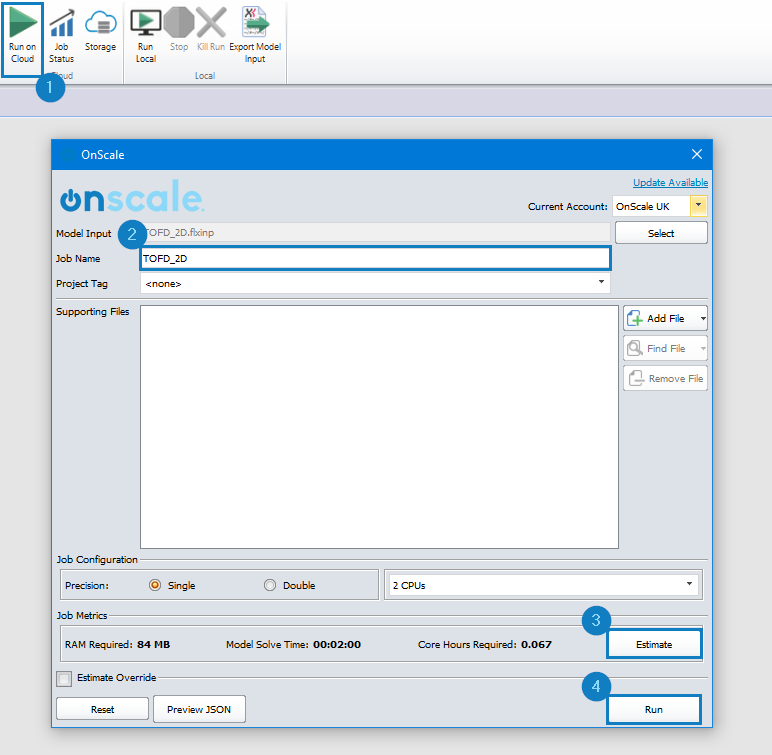The height and width of the screenshot is (755, 772).
Task: Select Single precision radio button
Action: point(155,585)
